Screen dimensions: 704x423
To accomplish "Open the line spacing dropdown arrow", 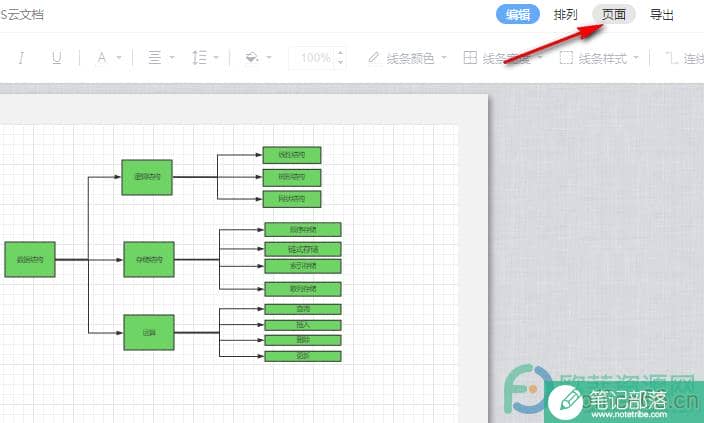I will click(x=216, y=57).
